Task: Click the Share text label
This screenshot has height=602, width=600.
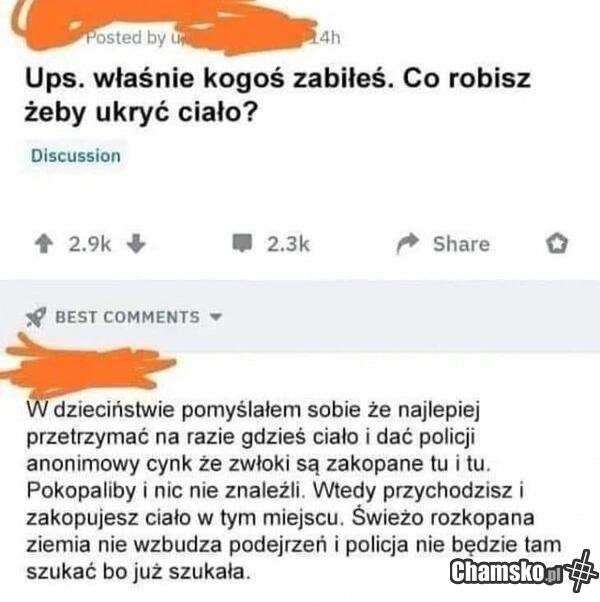Action: (x=461, y=244)
